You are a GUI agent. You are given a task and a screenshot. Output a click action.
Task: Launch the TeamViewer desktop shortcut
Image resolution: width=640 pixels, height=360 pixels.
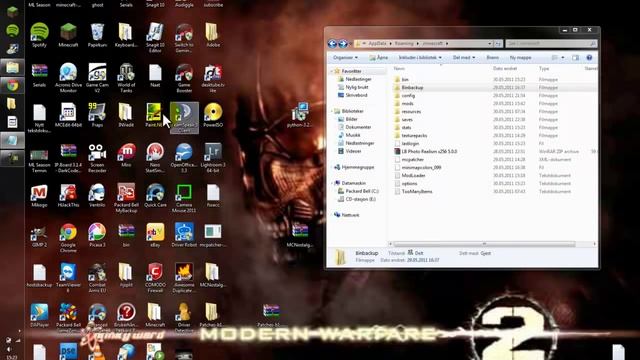pos(68,278)
